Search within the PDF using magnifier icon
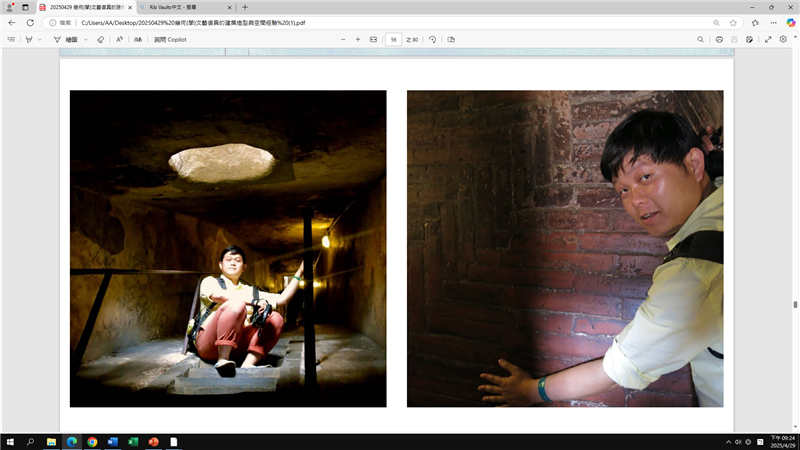 700,39
